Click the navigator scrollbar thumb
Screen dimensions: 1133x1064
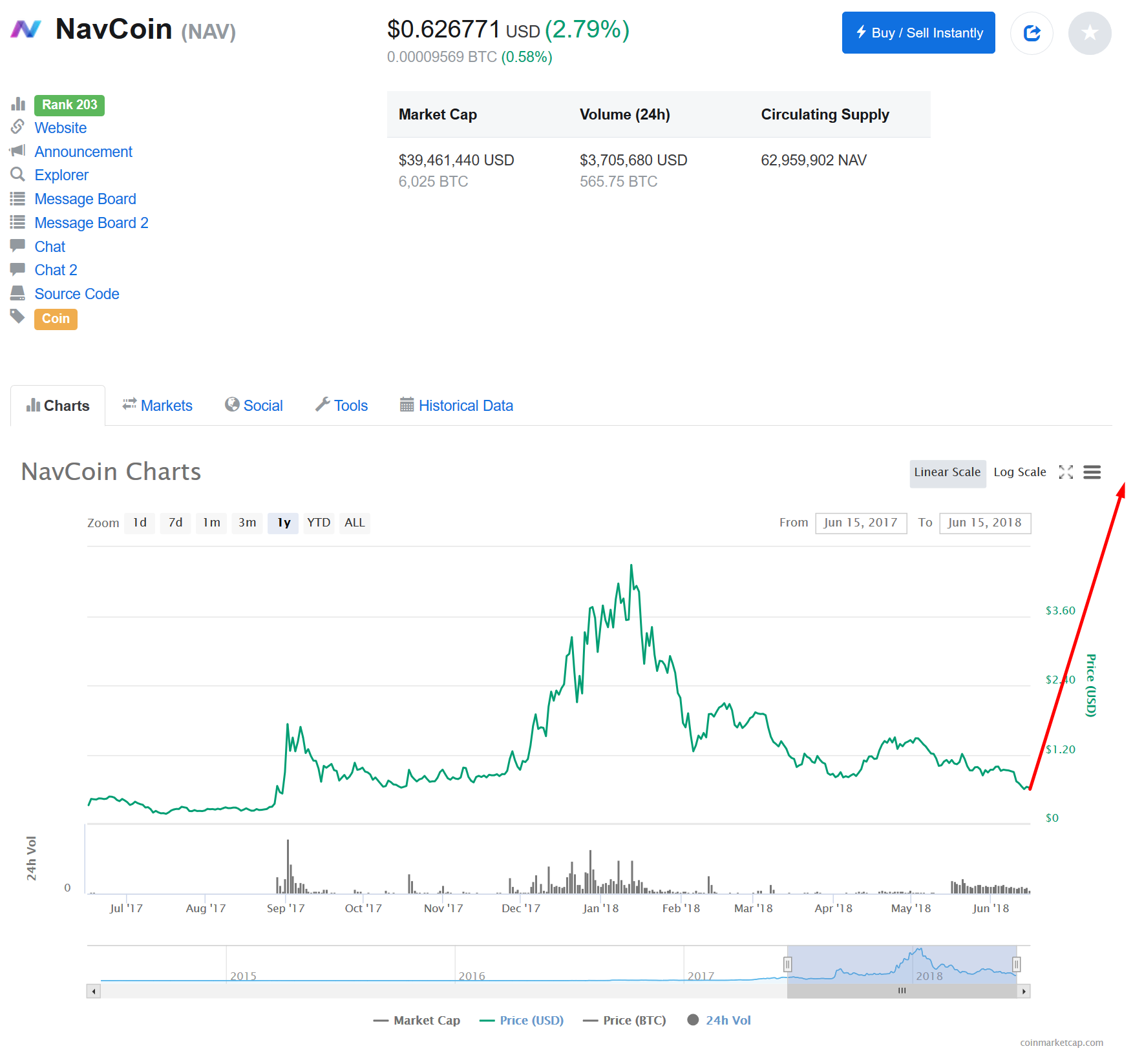[902, 991]
